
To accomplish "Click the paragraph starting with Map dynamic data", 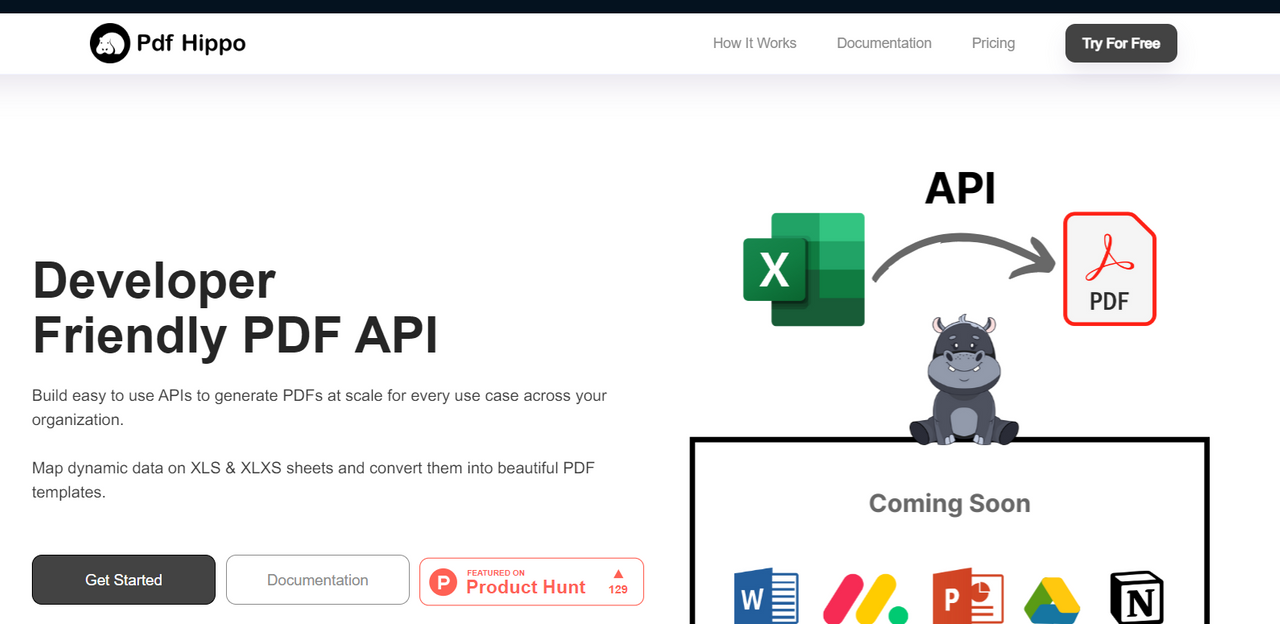I will tap(314, 480).
